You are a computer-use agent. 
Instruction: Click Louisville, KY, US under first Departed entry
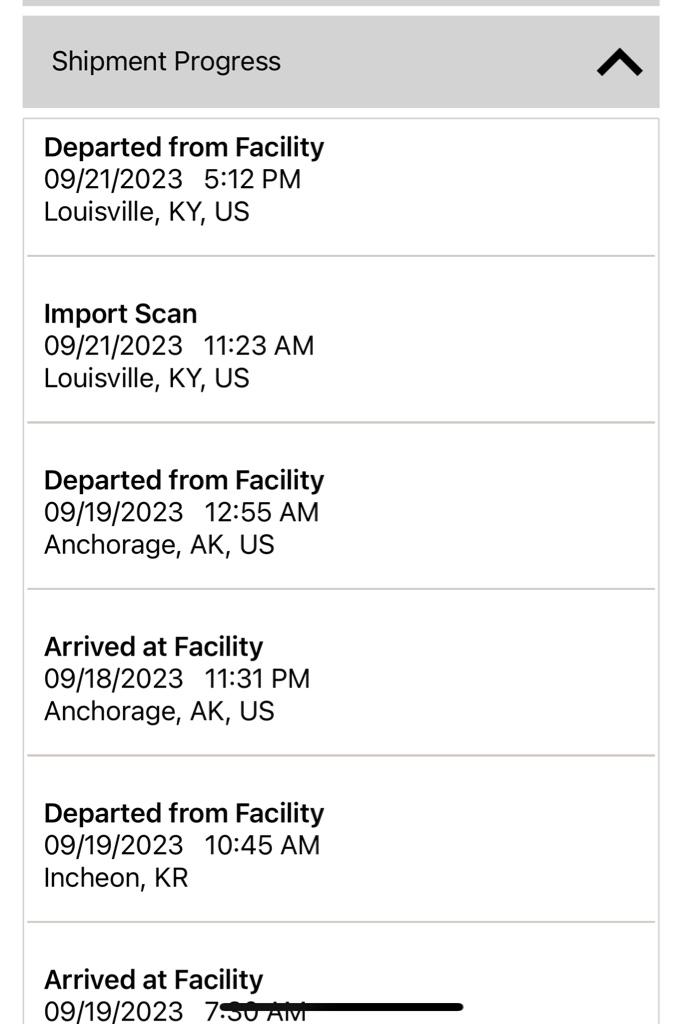coord(146,212)
